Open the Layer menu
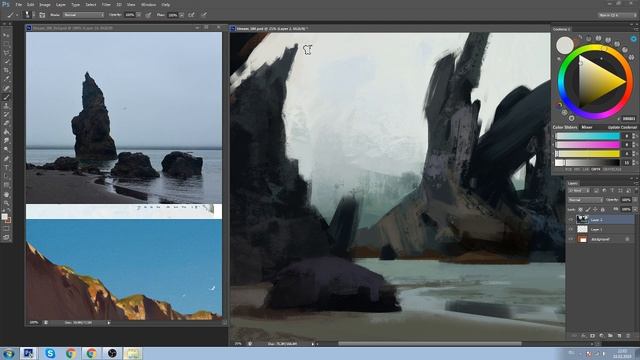This screenshot has height=360, width=640. point(61,4)
